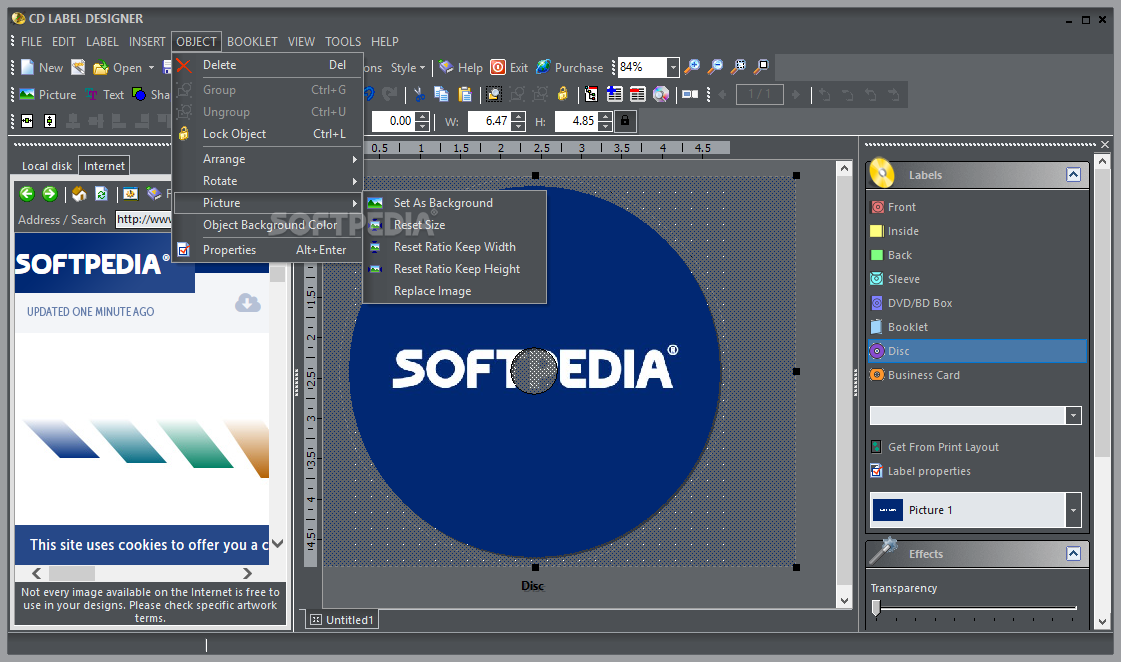Open the Picture 1 object dropdown

click(x=1072, y=510)
